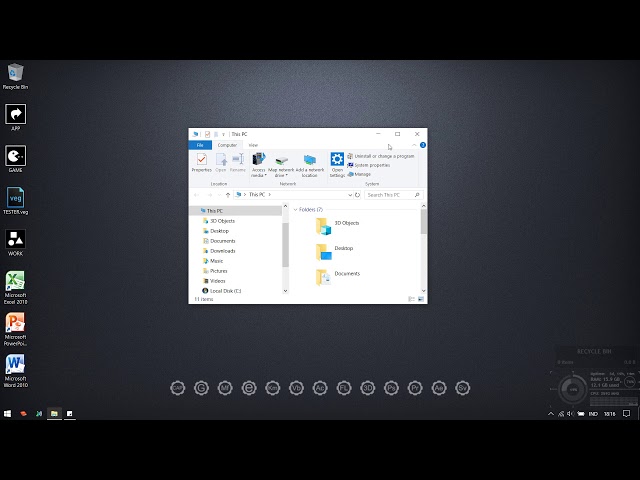Viewport: 640px width, 480px height.
Task: Click content pane scrollbar thumb
Action: [423, 222]
